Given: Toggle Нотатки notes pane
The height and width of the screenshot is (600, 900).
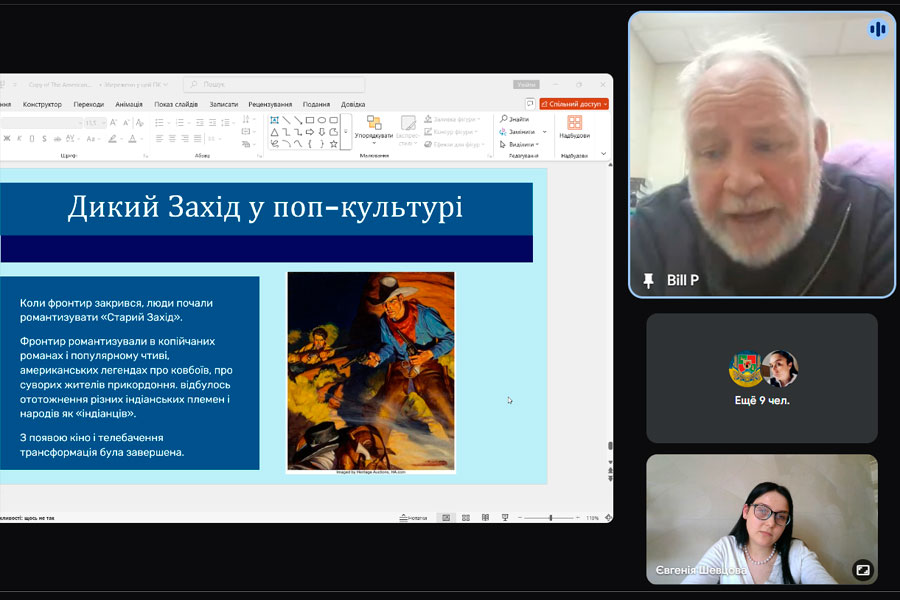Looking at the screenshot, I should (413, 518).
